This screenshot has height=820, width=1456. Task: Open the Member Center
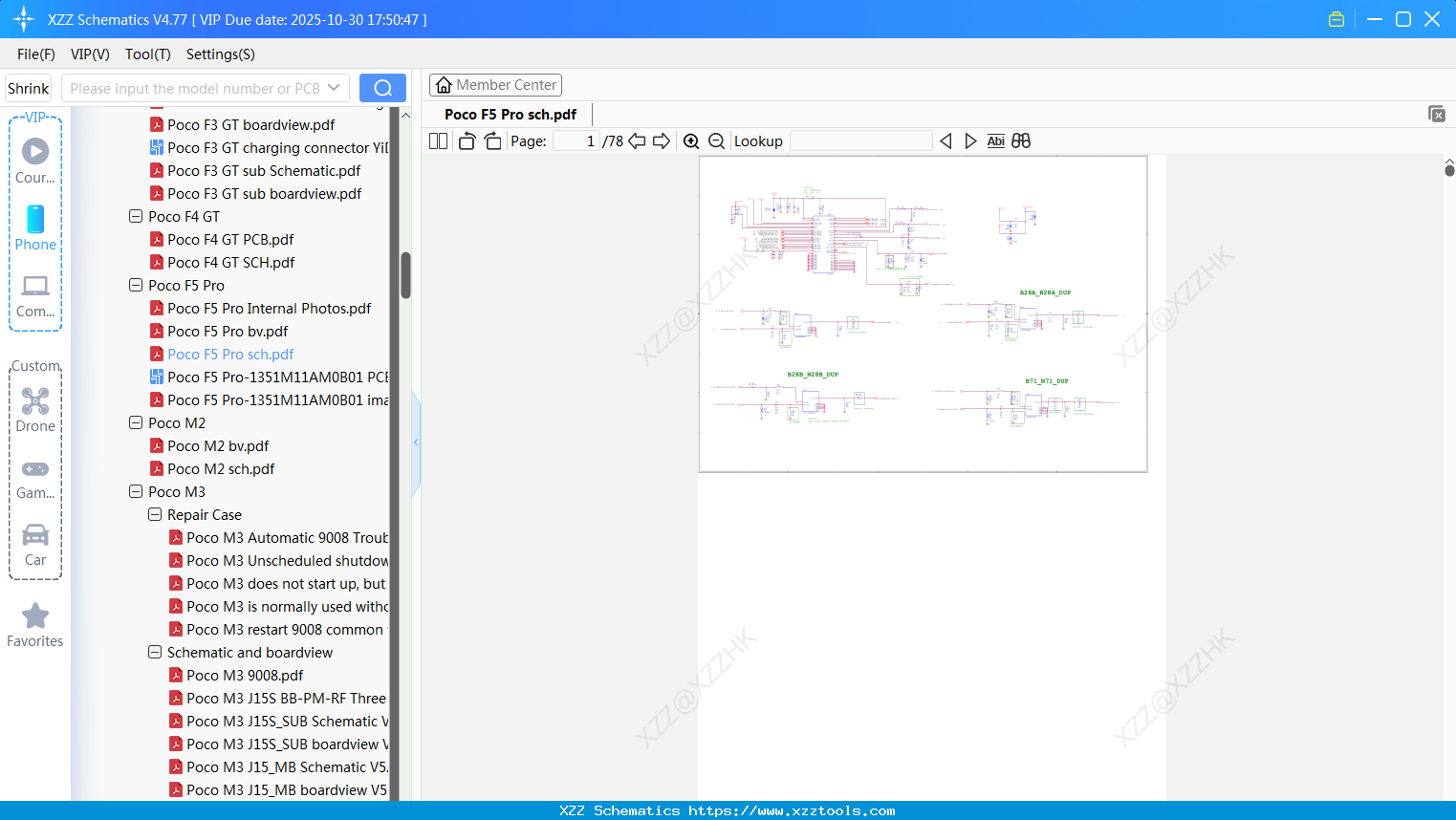pos(495,85)
